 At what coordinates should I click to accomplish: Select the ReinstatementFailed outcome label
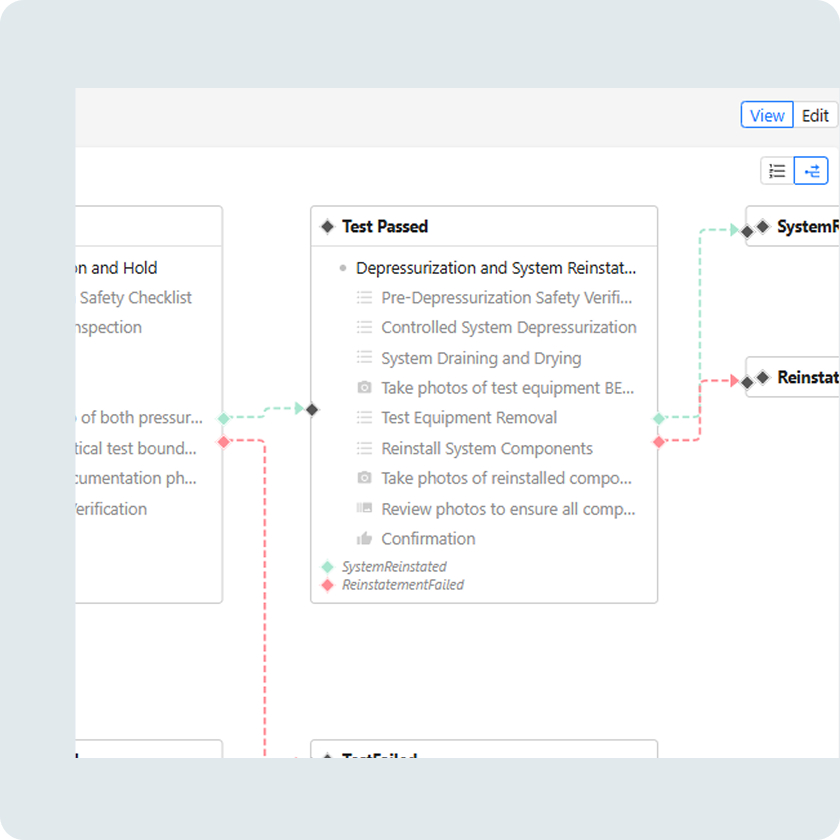[x=403, y=585]
